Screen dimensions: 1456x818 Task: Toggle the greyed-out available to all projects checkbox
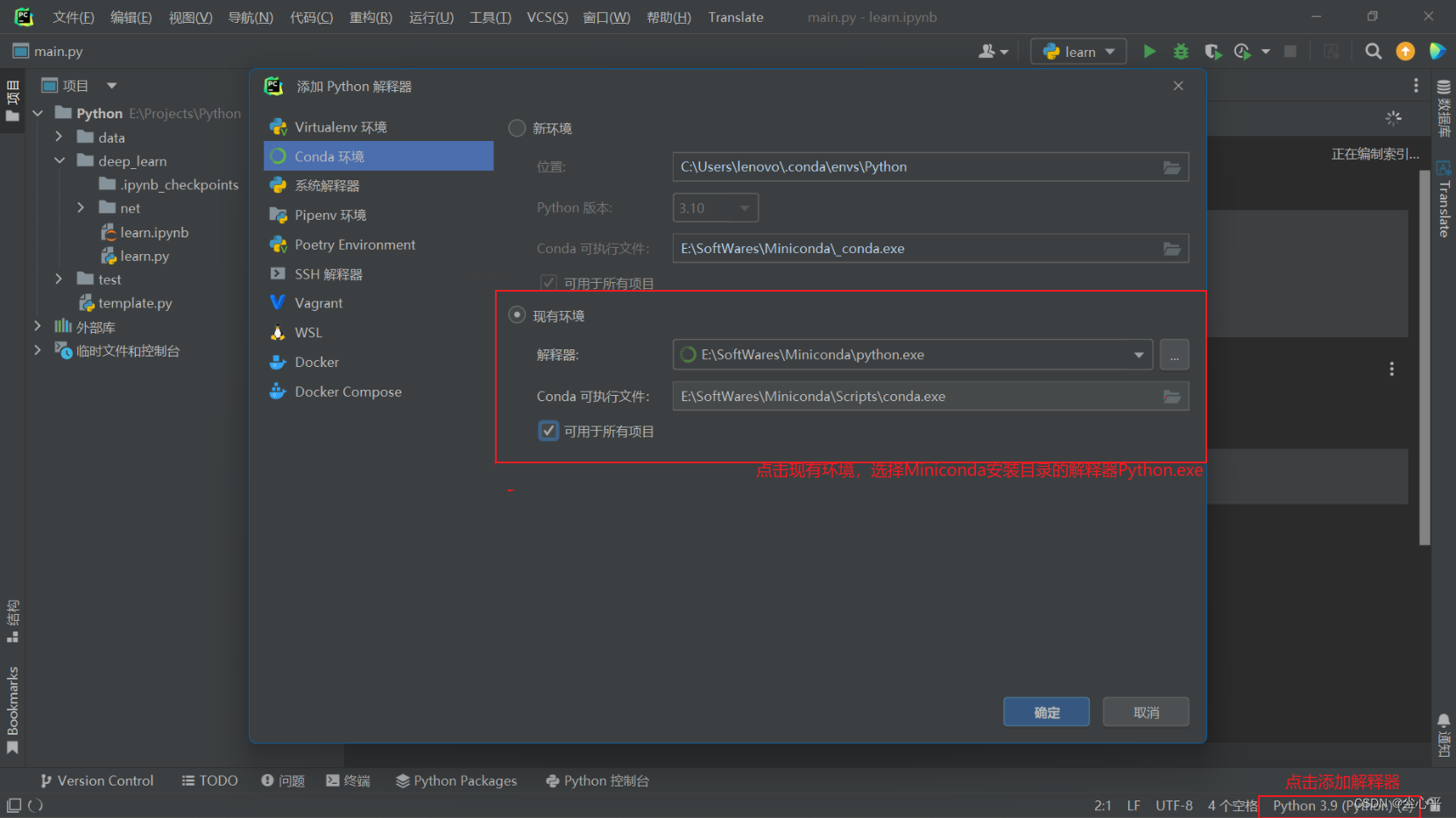pyautogui.click(x=548, y=283)
